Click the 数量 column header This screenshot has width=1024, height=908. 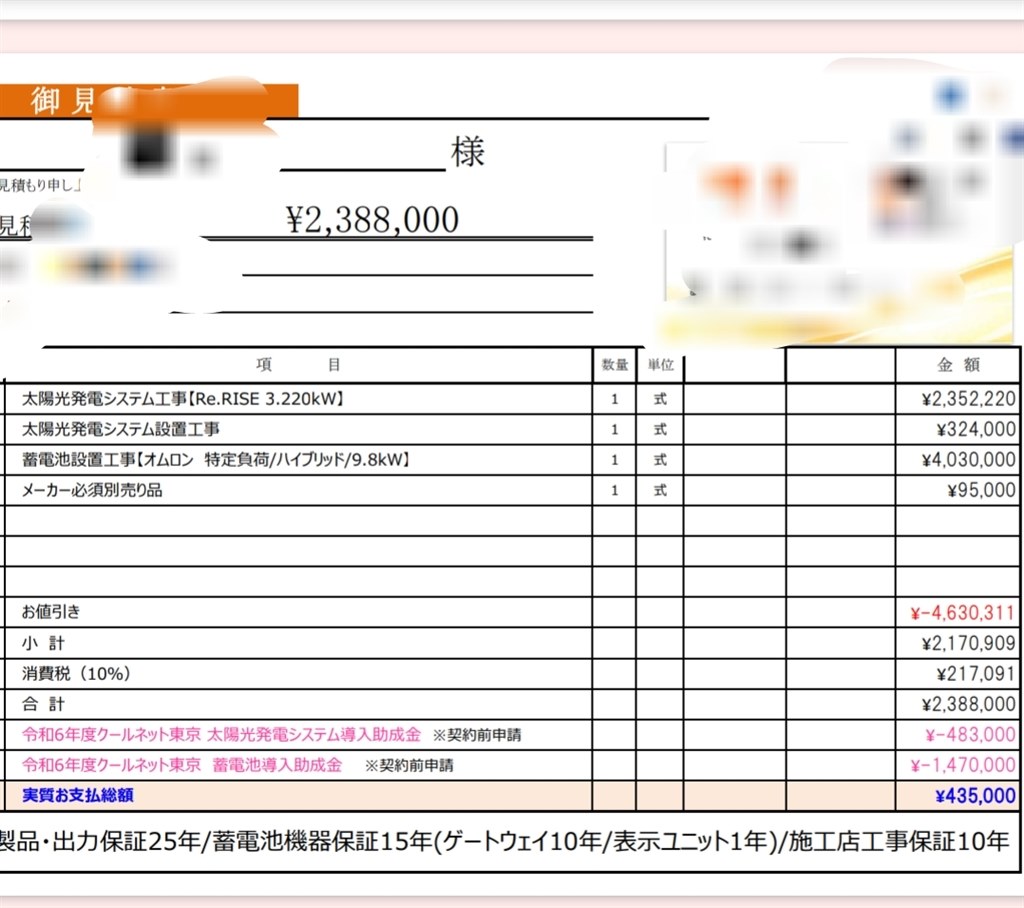pos(613,364)
